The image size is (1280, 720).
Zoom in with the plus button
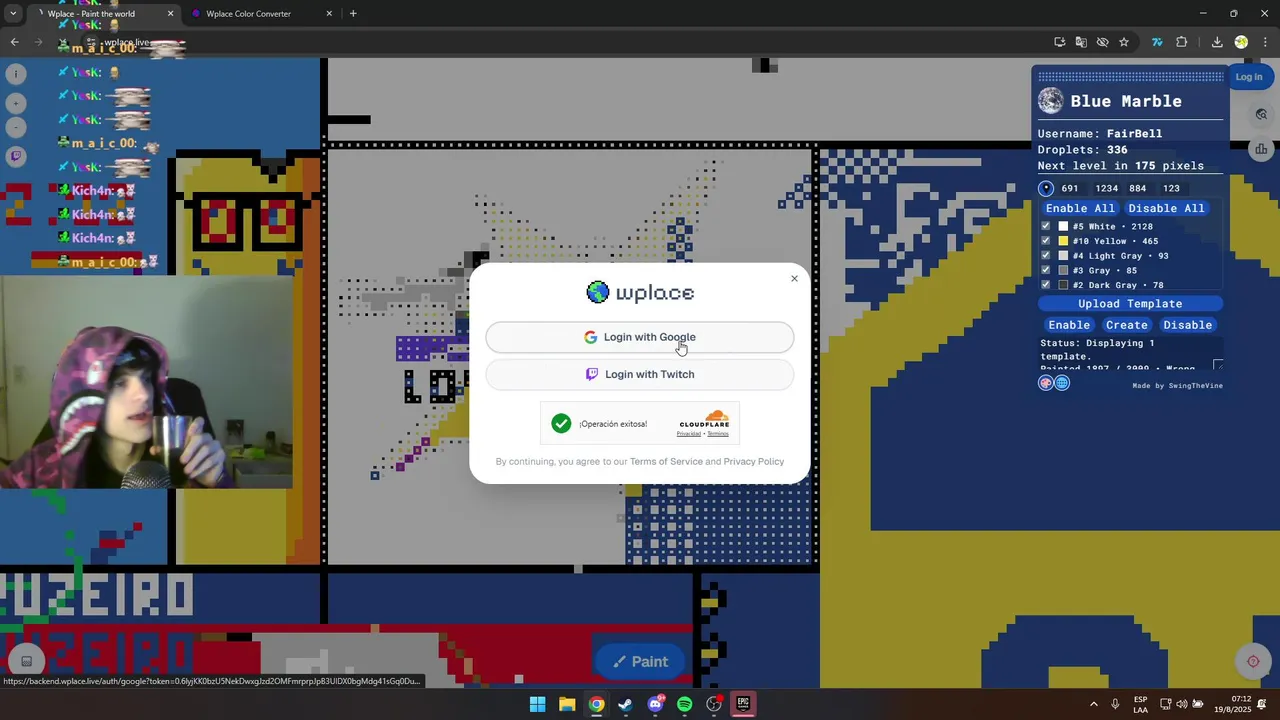coord(16,103)
